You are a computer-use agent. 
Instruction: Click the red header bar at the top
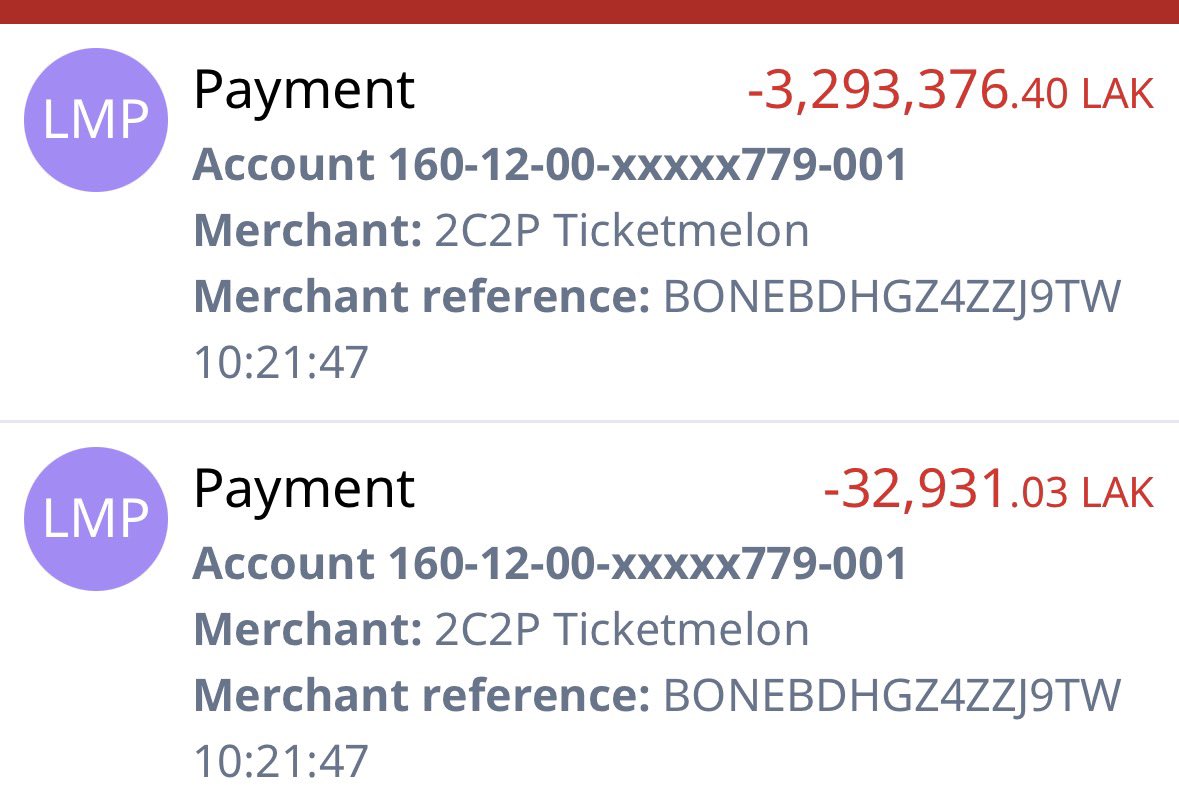590,11
